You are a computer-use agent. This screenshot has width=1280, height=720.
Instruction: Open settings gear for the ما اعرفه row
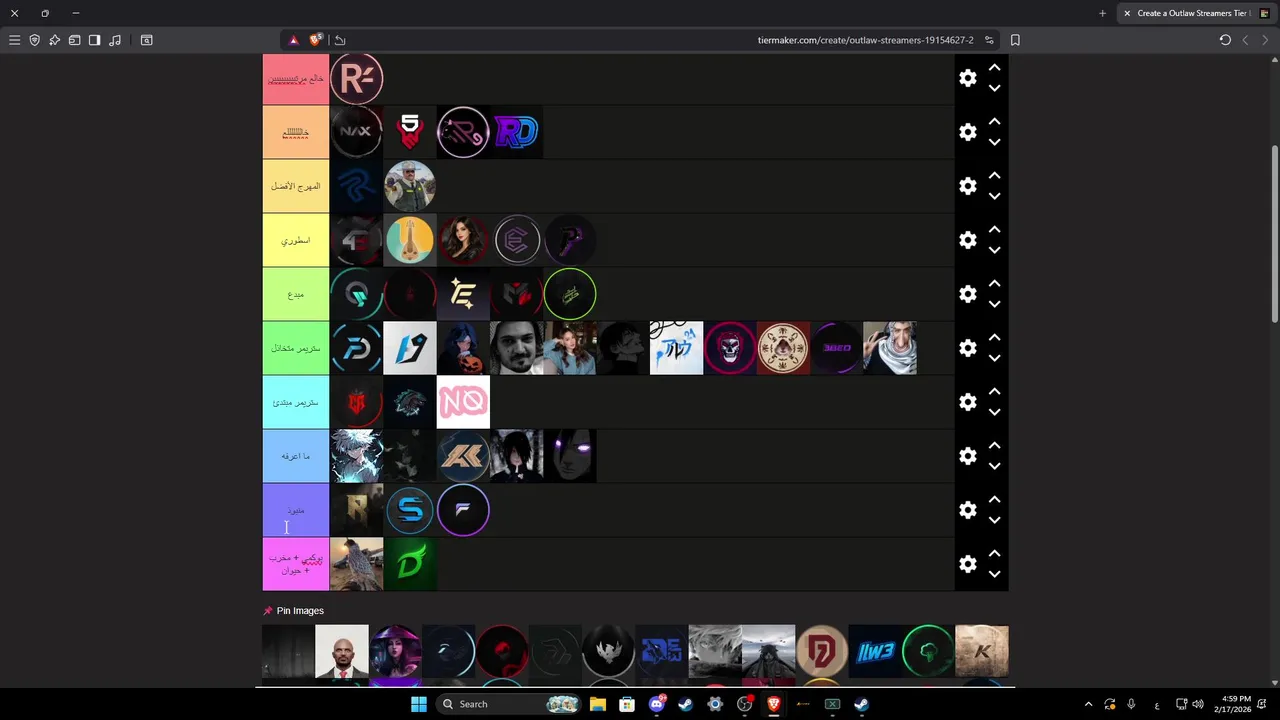(x=967, y=456)
